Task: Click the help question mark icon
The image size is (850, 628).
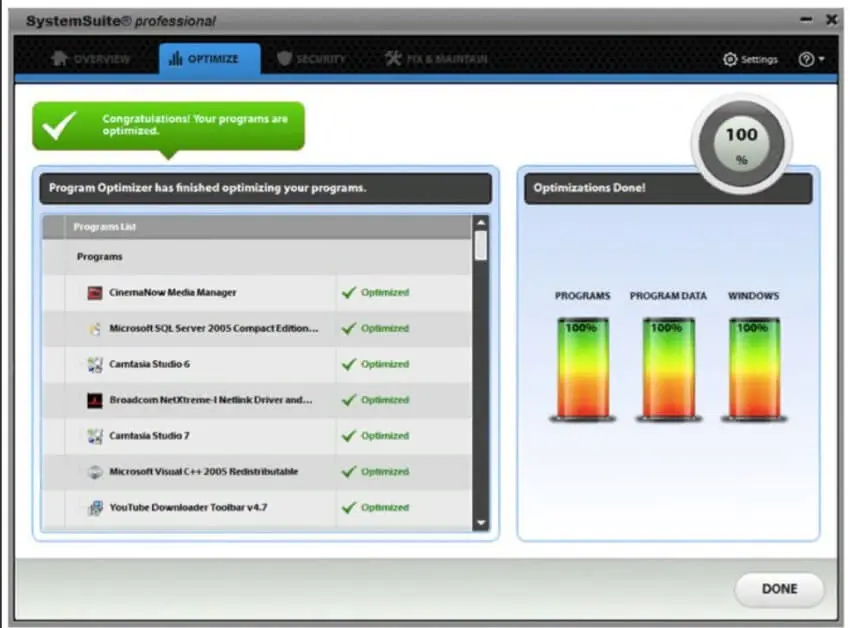Action: (x=806, y=59)
